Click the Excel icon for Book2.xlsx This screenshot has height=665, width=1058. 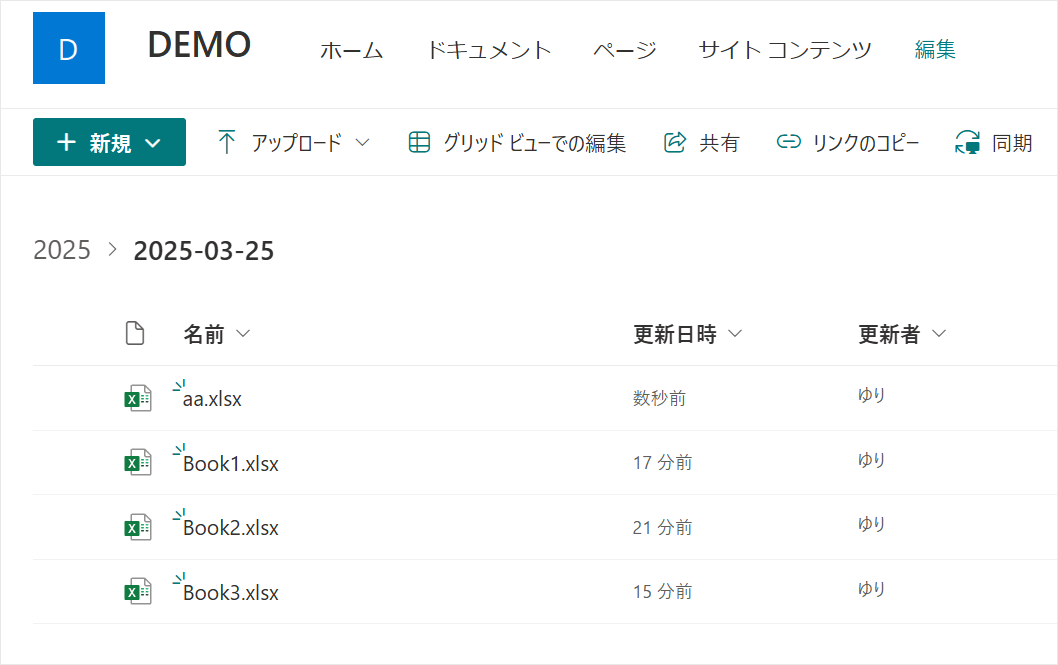point(137,528)
